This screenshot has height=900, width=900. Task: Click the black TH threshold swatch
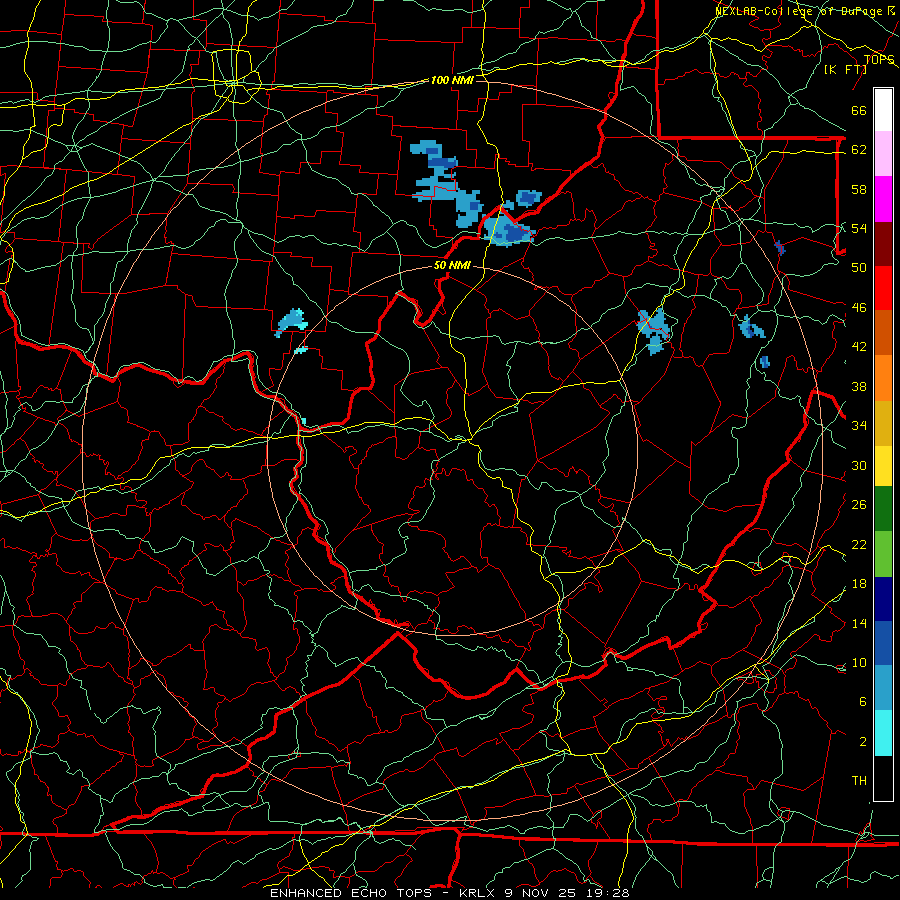[x=883, y=778]
